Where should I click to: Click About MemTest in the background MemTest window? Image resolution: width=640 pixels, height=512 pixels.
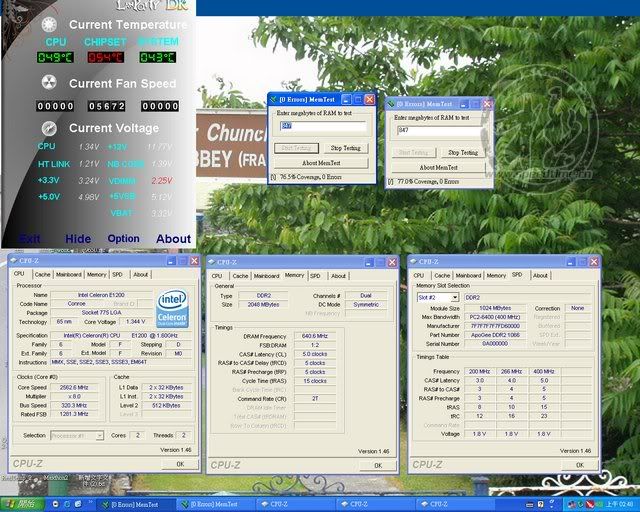tap(438, 167)
